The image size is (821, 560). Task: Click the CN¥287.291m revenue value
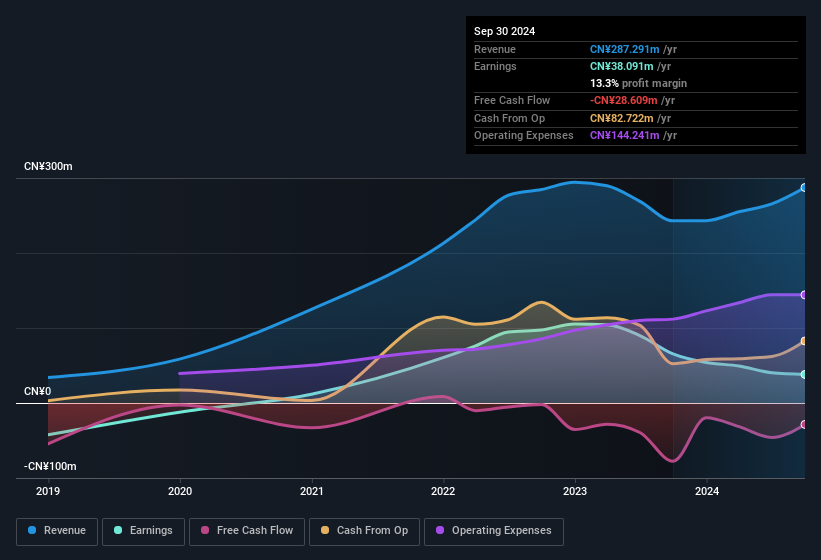point(625,49)
